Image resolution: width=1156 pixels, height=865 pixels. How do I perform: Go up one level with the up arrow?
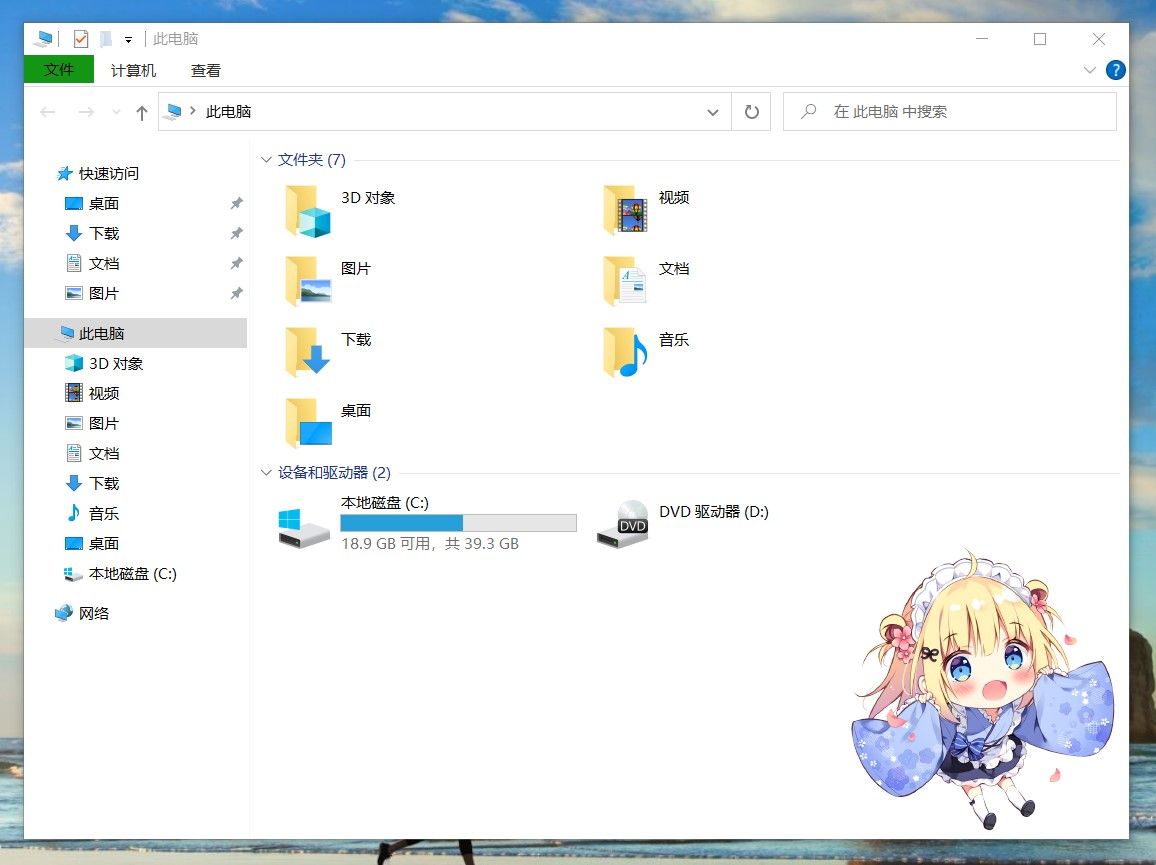click(142, 112)
